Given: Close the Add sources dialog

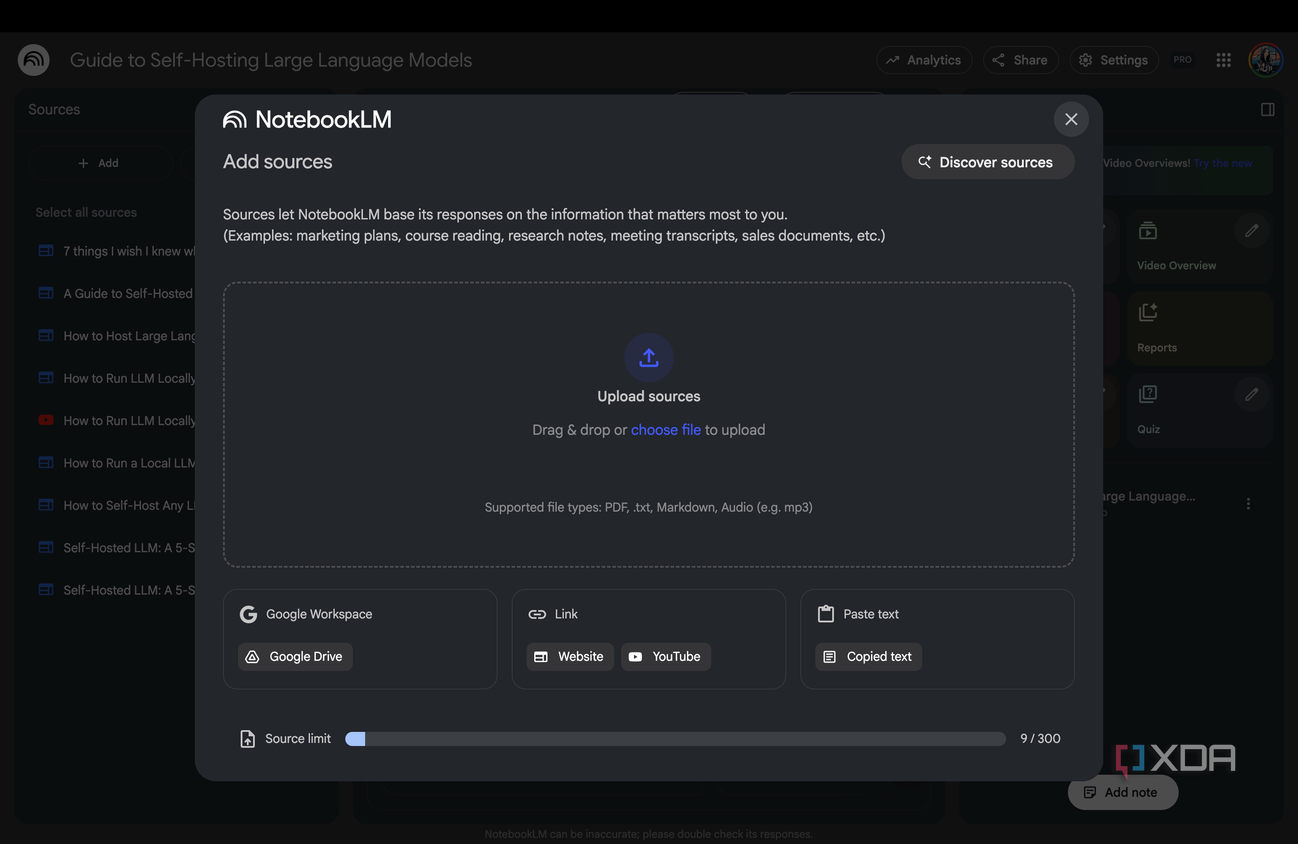Looking at the screenshot, I should [x=1071, y=119].
